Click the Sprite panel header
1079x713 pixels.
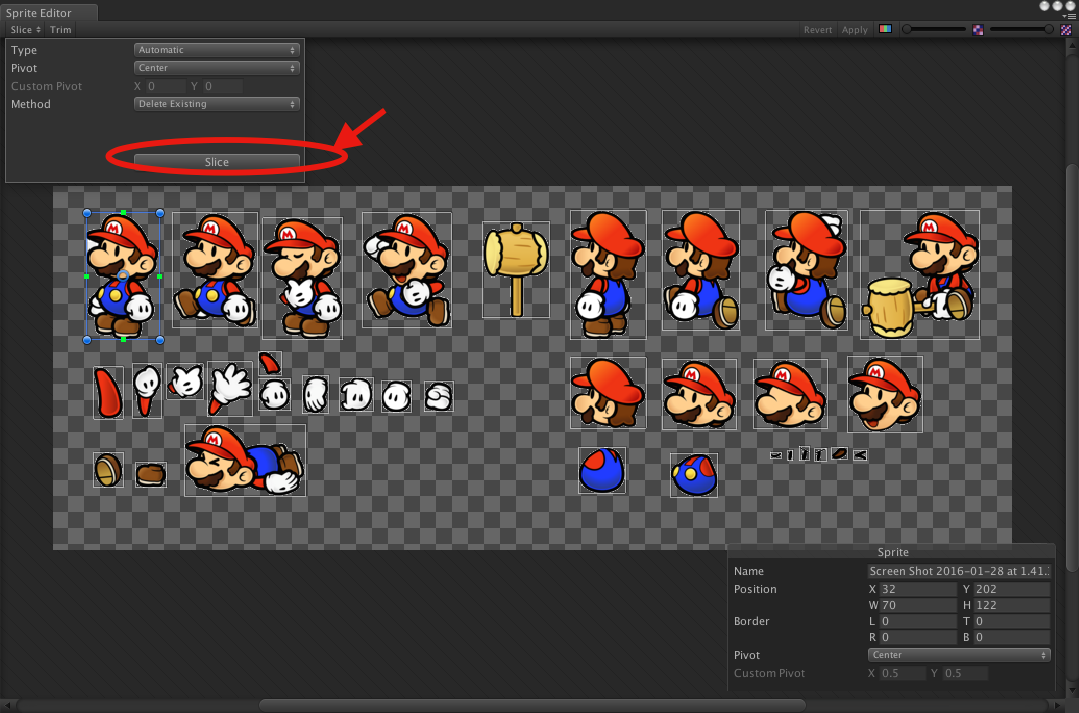point(892,552)
